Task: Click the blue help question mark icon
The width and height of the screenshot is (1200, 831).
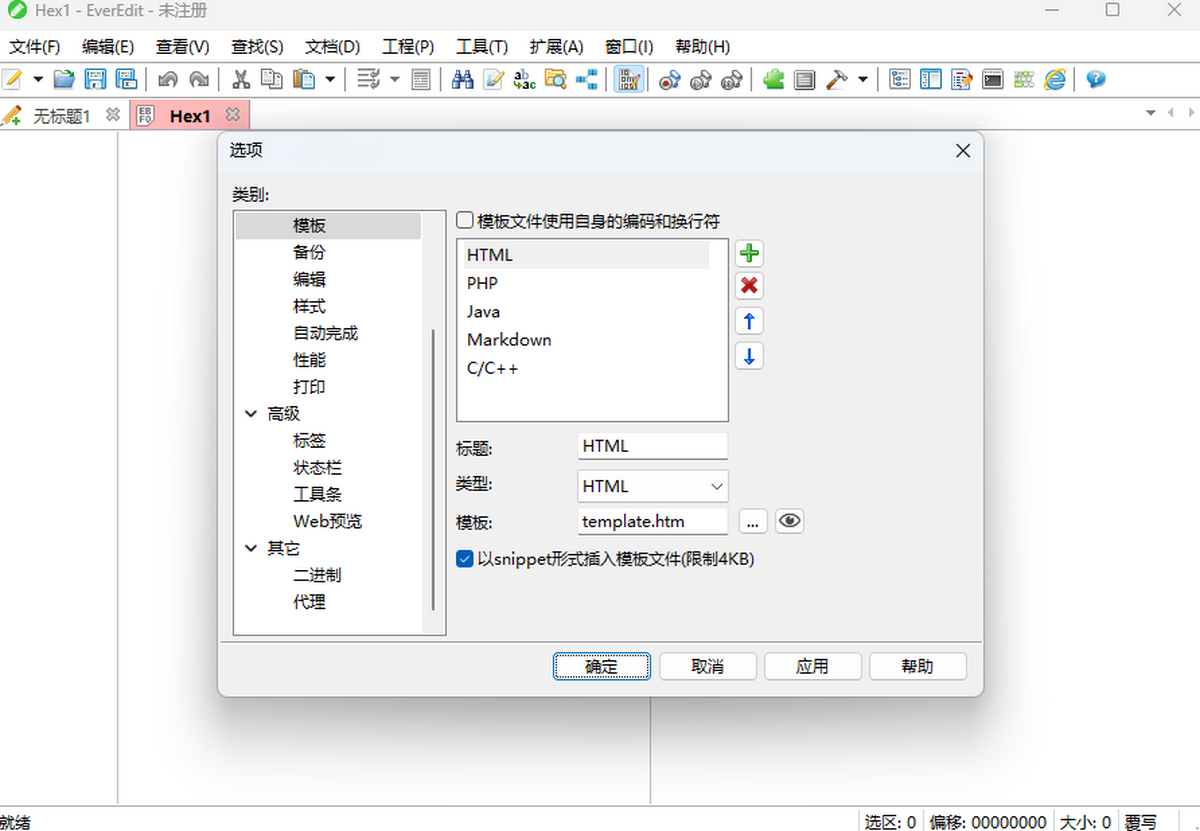Action: [x=1096, y=80]
